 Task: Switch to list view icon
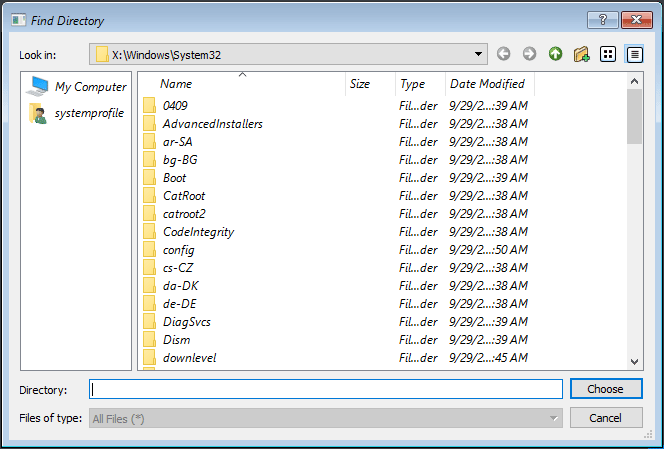point(608,54)
